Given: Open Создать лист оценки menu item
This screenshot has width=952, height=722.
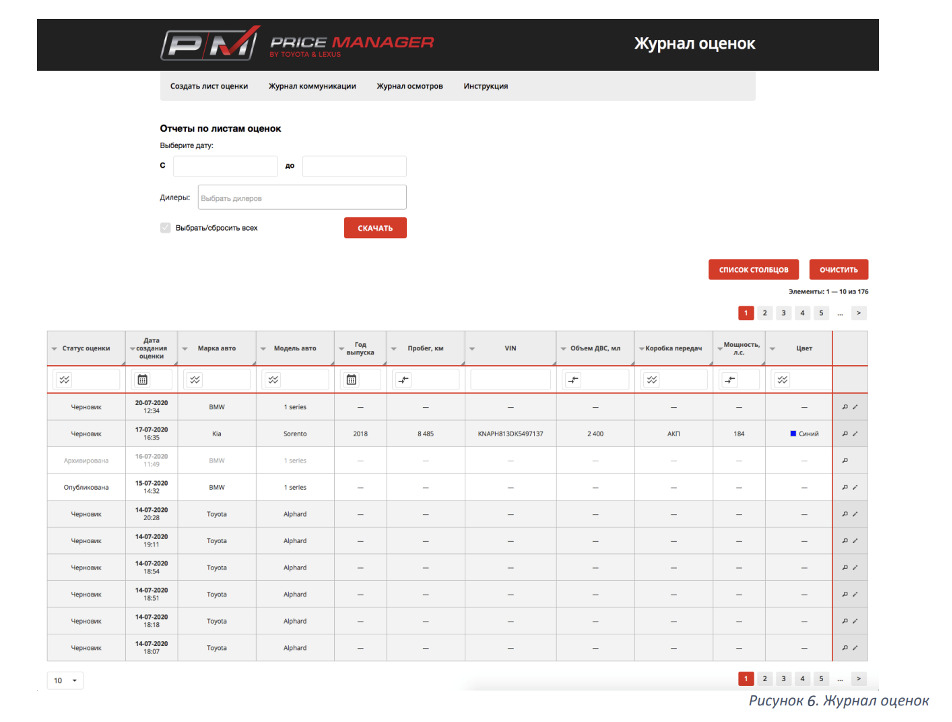Looking at the screenshot, I should coord(209,86).
